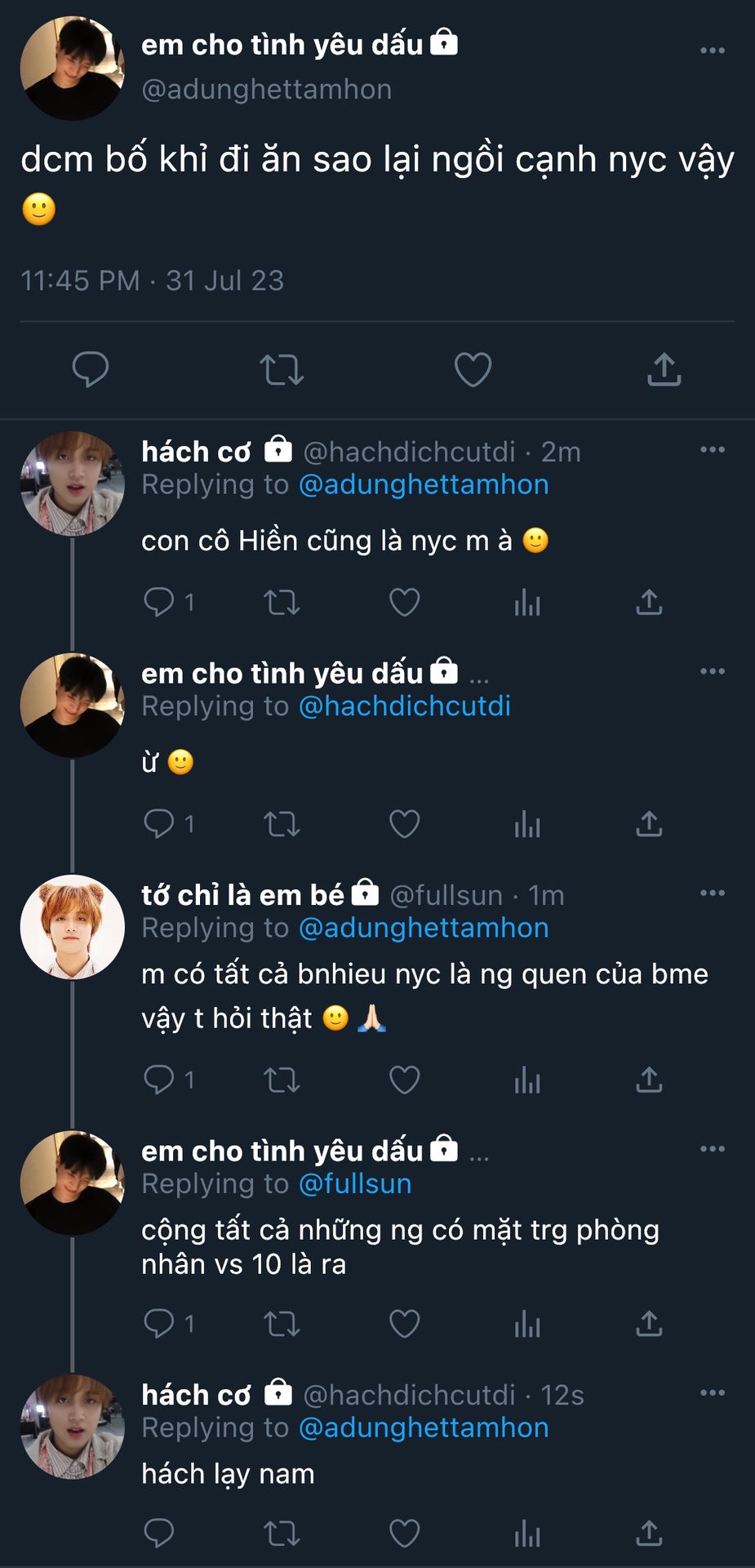Retweet fullsun's reply
This screenshot has width=755, height=1568.
click(282, 1080)
